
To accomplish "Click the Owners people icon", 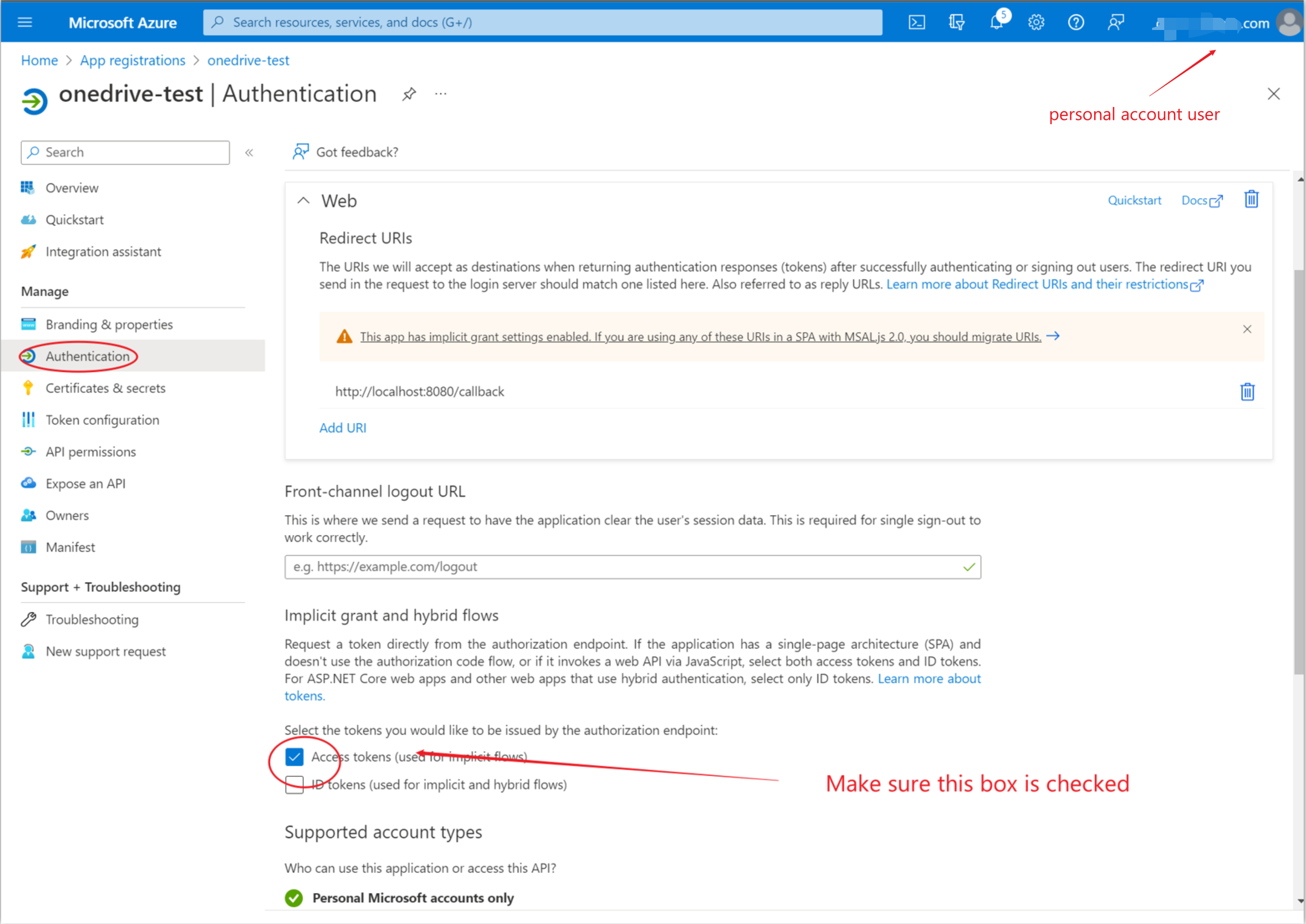I will pos(28,516).
